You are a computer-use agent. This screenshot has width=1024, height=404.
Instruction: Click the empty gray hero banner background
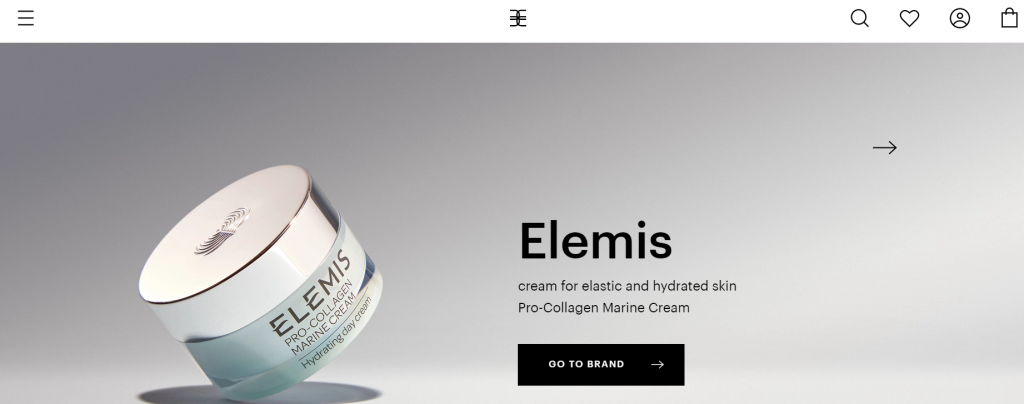click(x=653, y=131)
